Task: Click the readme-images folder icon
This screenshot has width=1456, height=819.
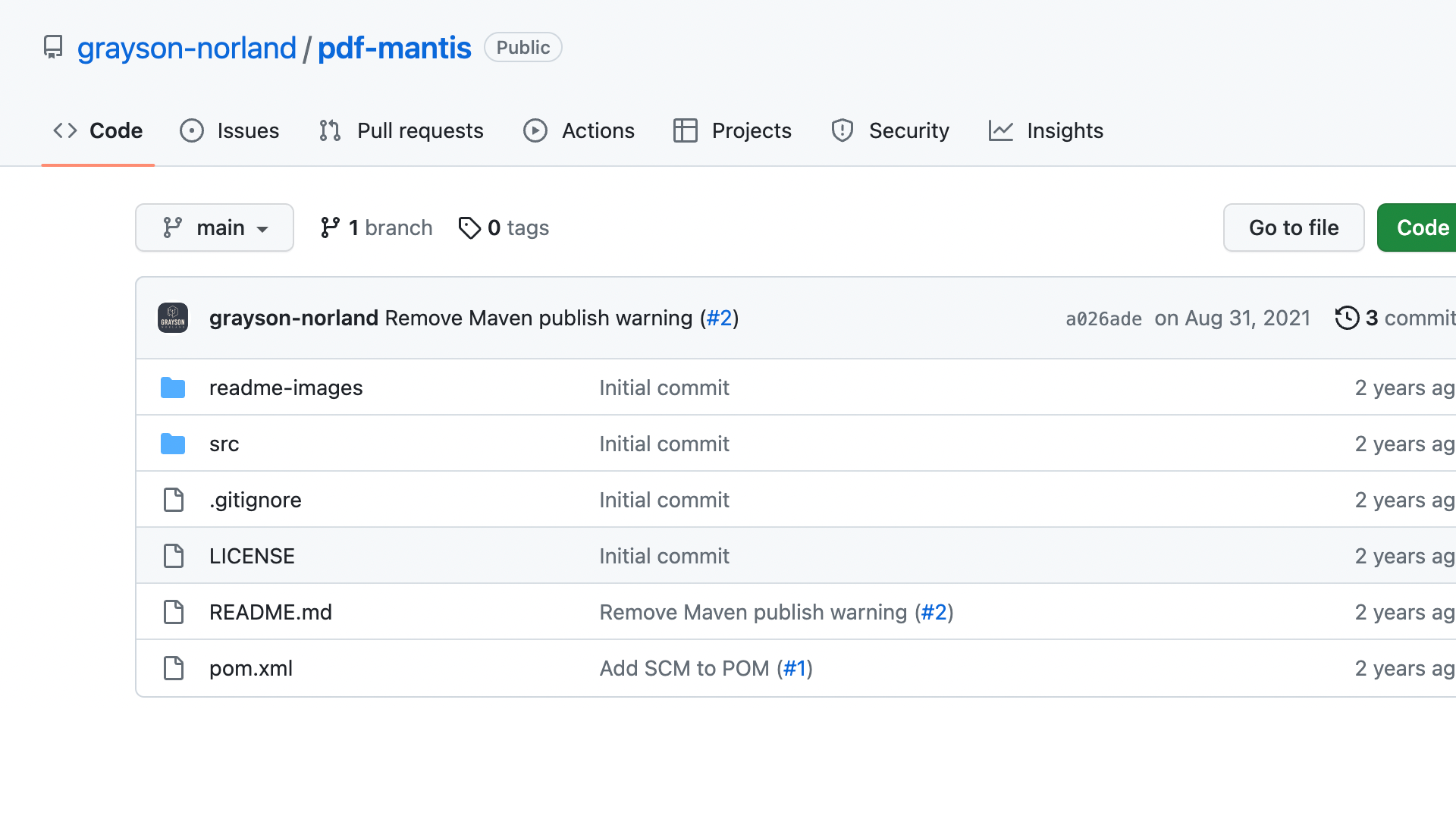Action: coord(173,388)
